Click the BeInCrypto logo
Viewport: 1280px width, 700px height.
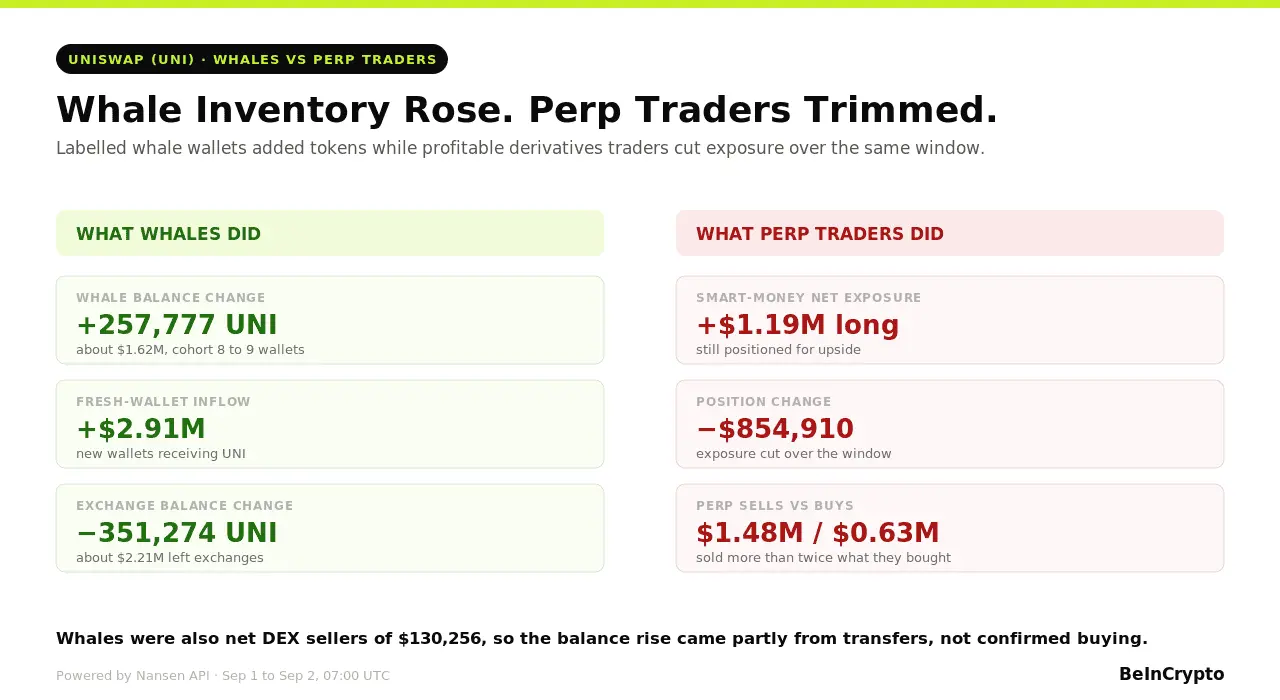(x=1171, y=674)
